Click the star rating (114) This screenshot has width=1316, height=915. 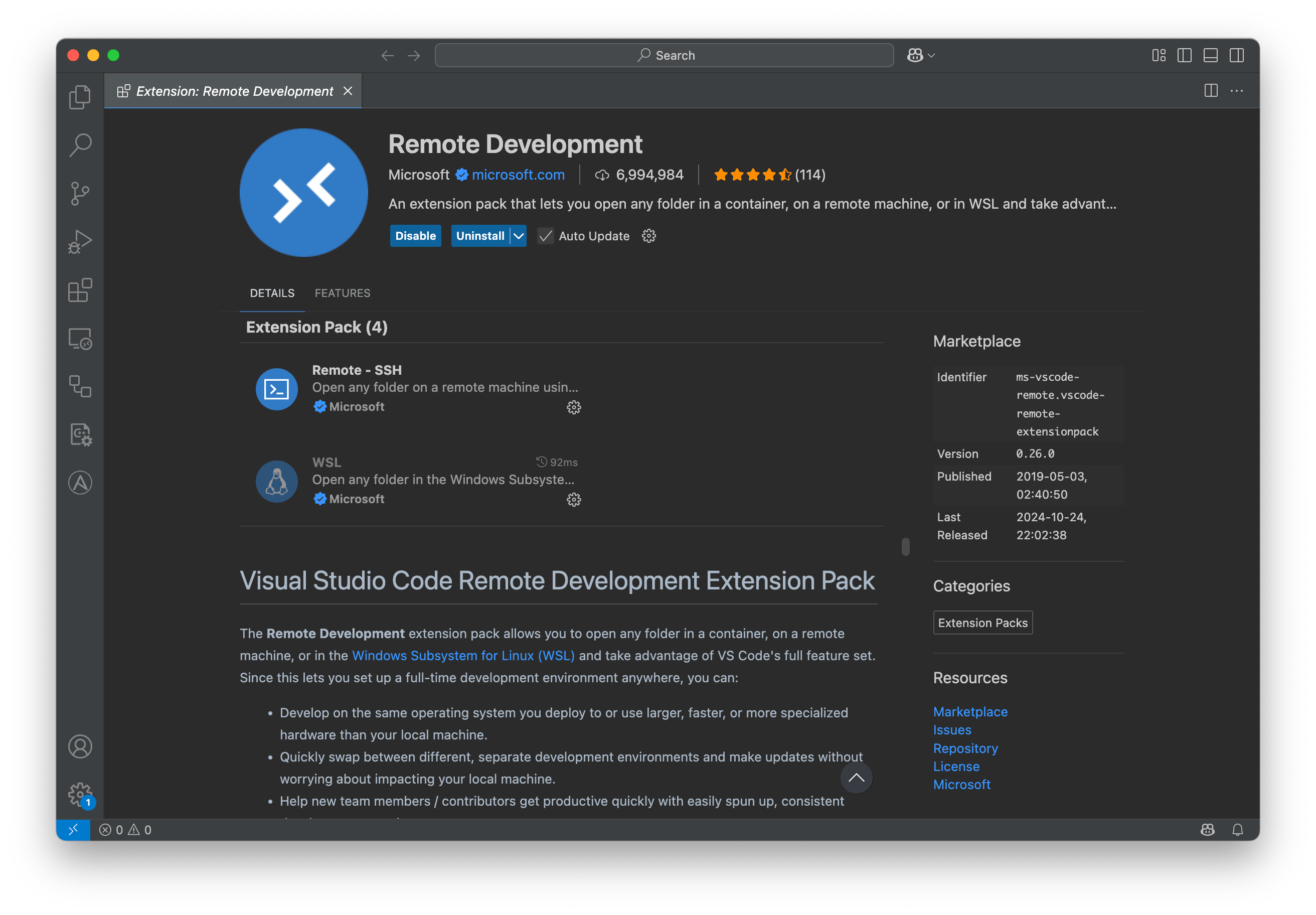tap(769, 175)
